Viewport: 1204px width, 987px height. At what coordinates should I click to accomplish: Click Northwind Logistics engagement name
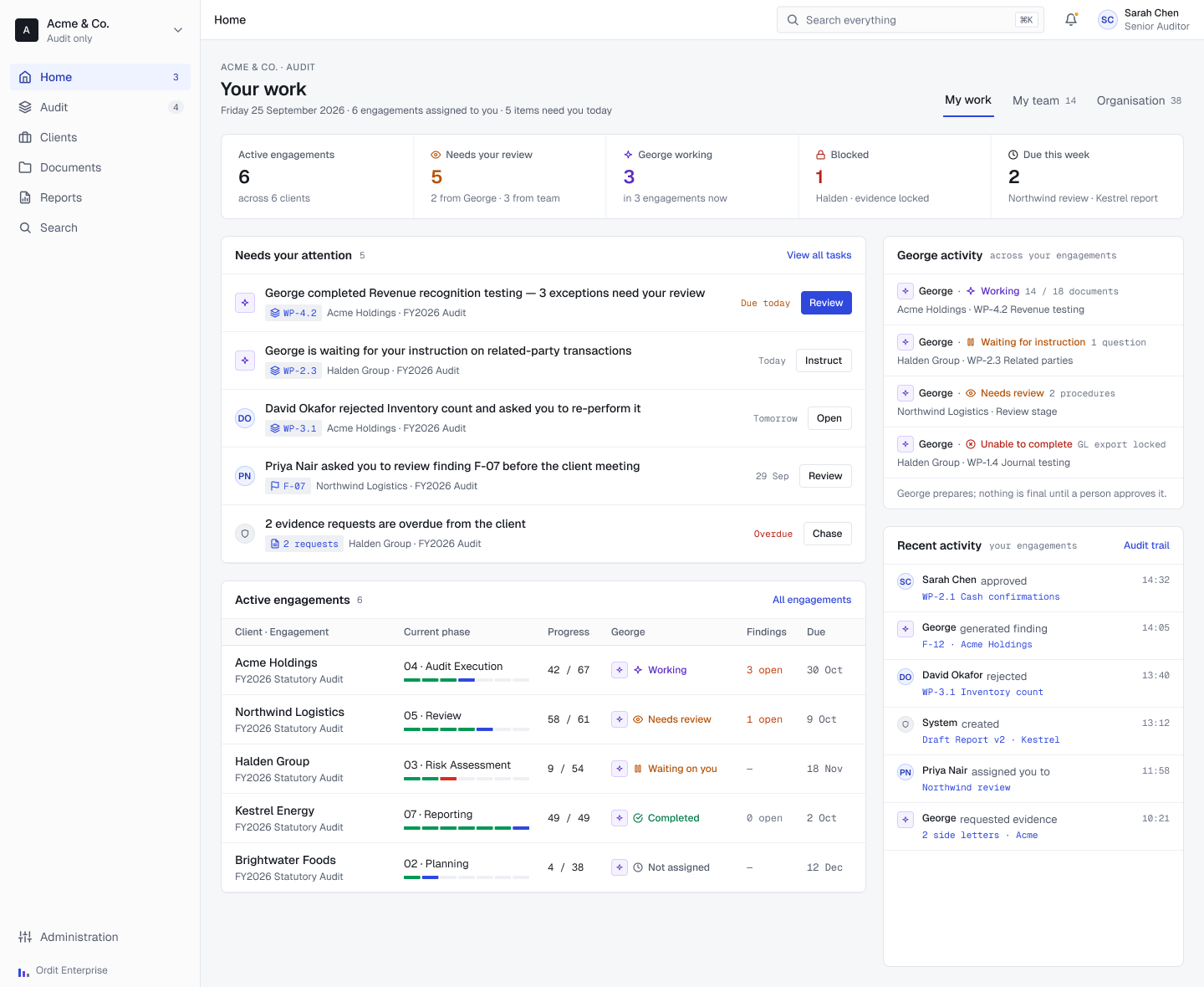[x=289, y=712]
